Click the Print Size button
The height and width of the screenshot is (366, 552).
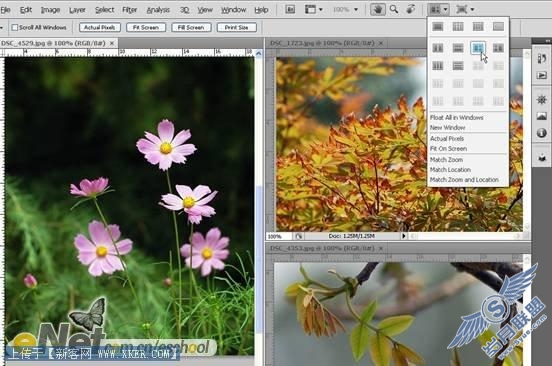(237, 27)
